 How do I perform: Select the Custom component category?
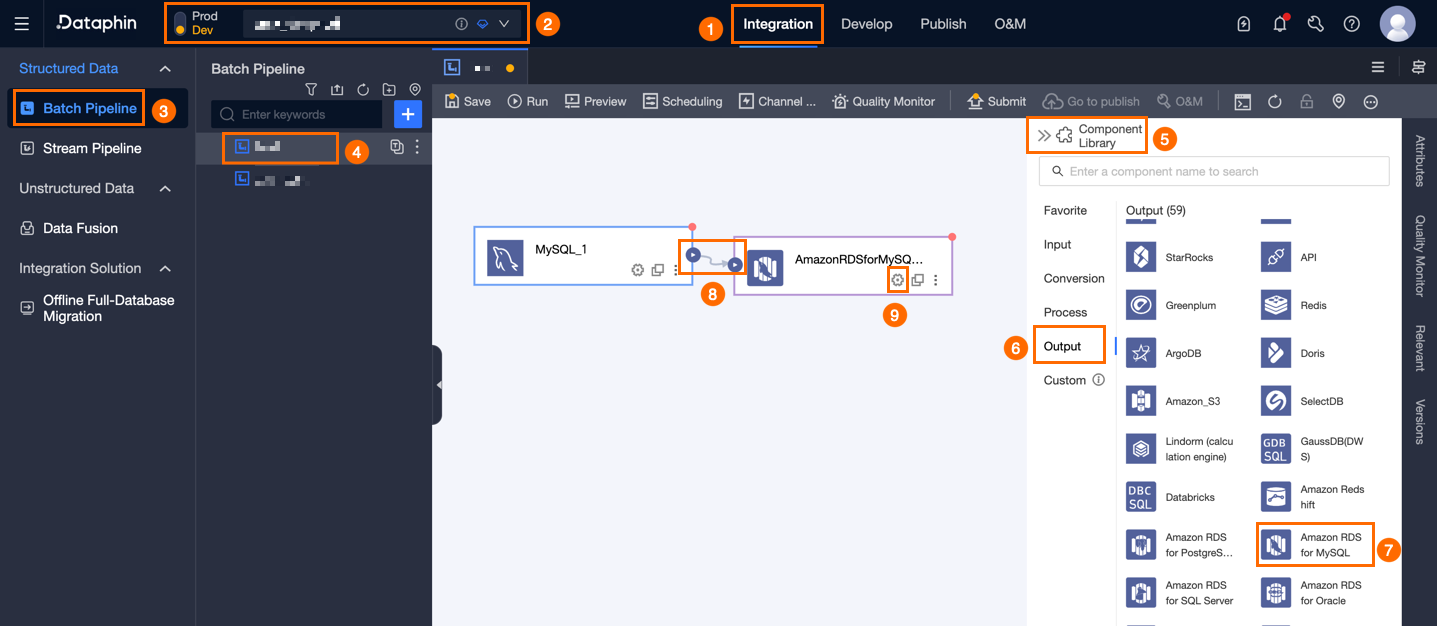coord(1065,380)
